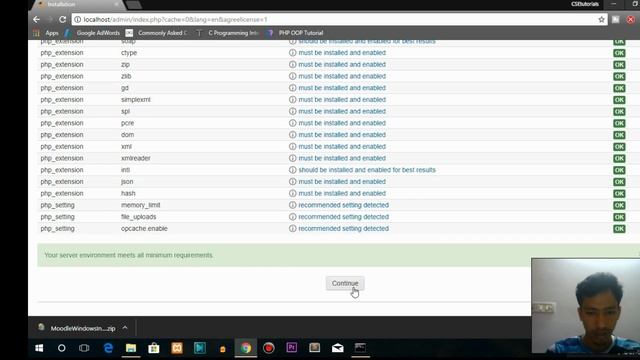640x360 pixels.
Task: Select 'file_uploads' cell text
Action: [138, 217]
